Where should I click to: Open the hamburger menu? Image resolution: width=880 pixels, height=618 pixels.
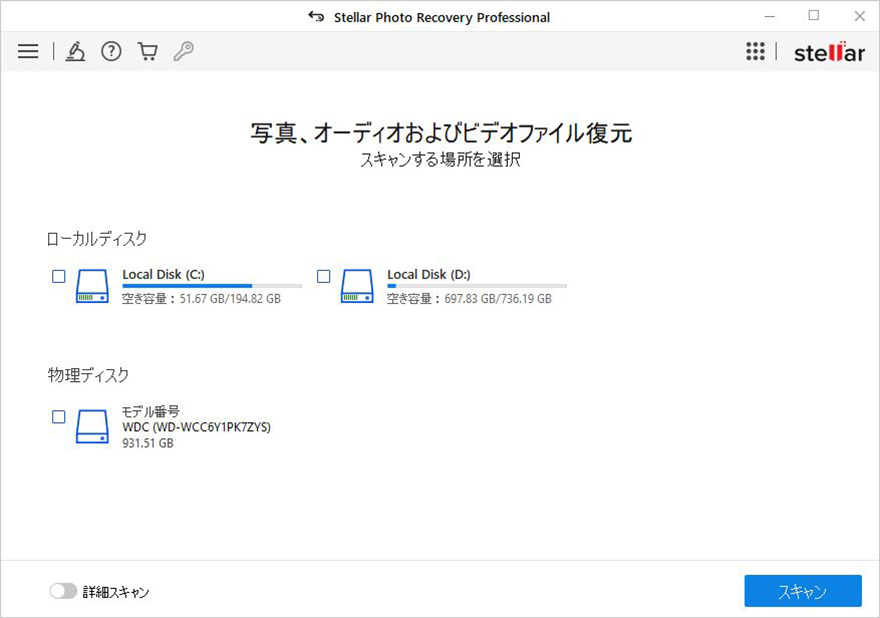click(27, 51)
